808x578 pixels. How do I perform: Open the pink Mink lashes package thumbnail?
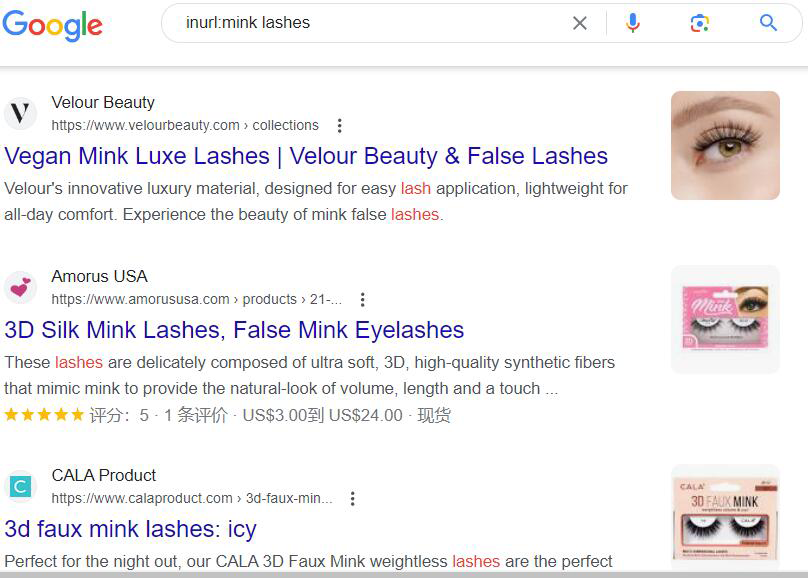pos(725,319)
